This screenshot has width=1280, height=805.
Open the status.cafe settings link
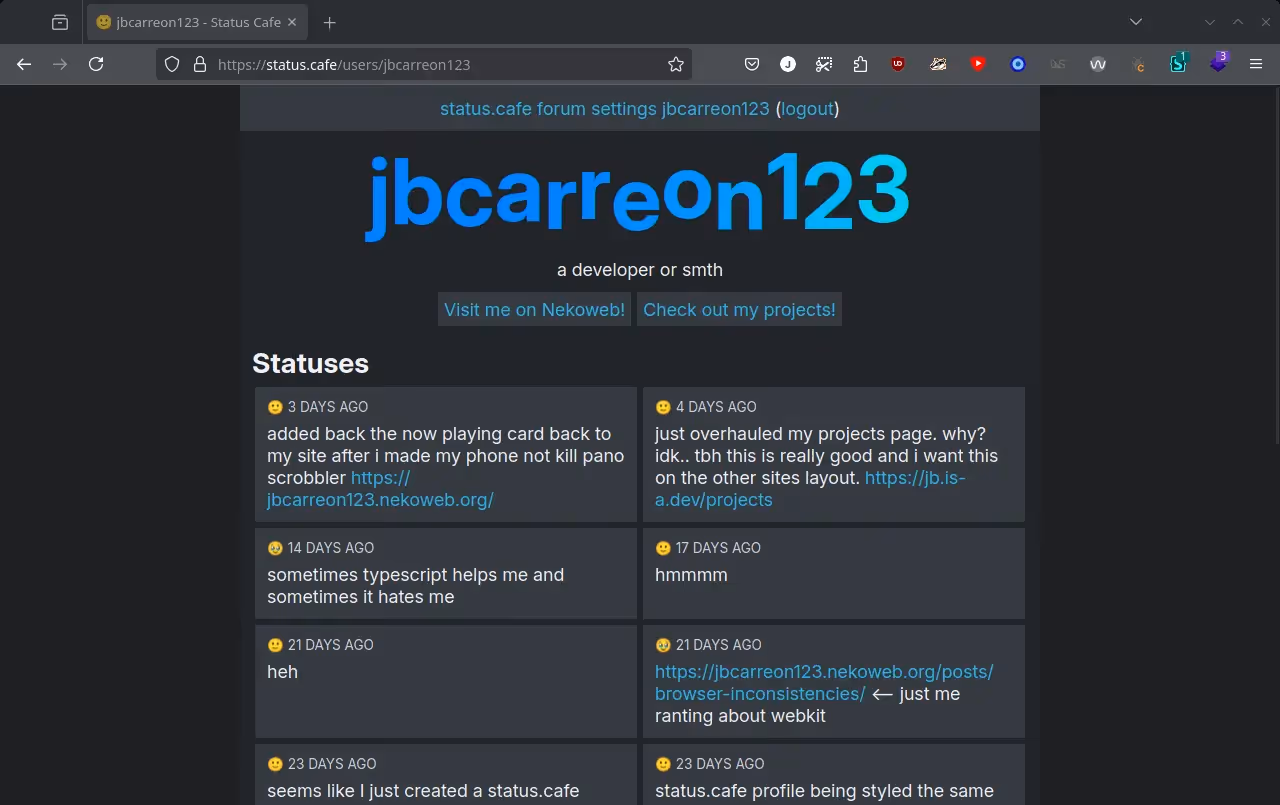625,108
